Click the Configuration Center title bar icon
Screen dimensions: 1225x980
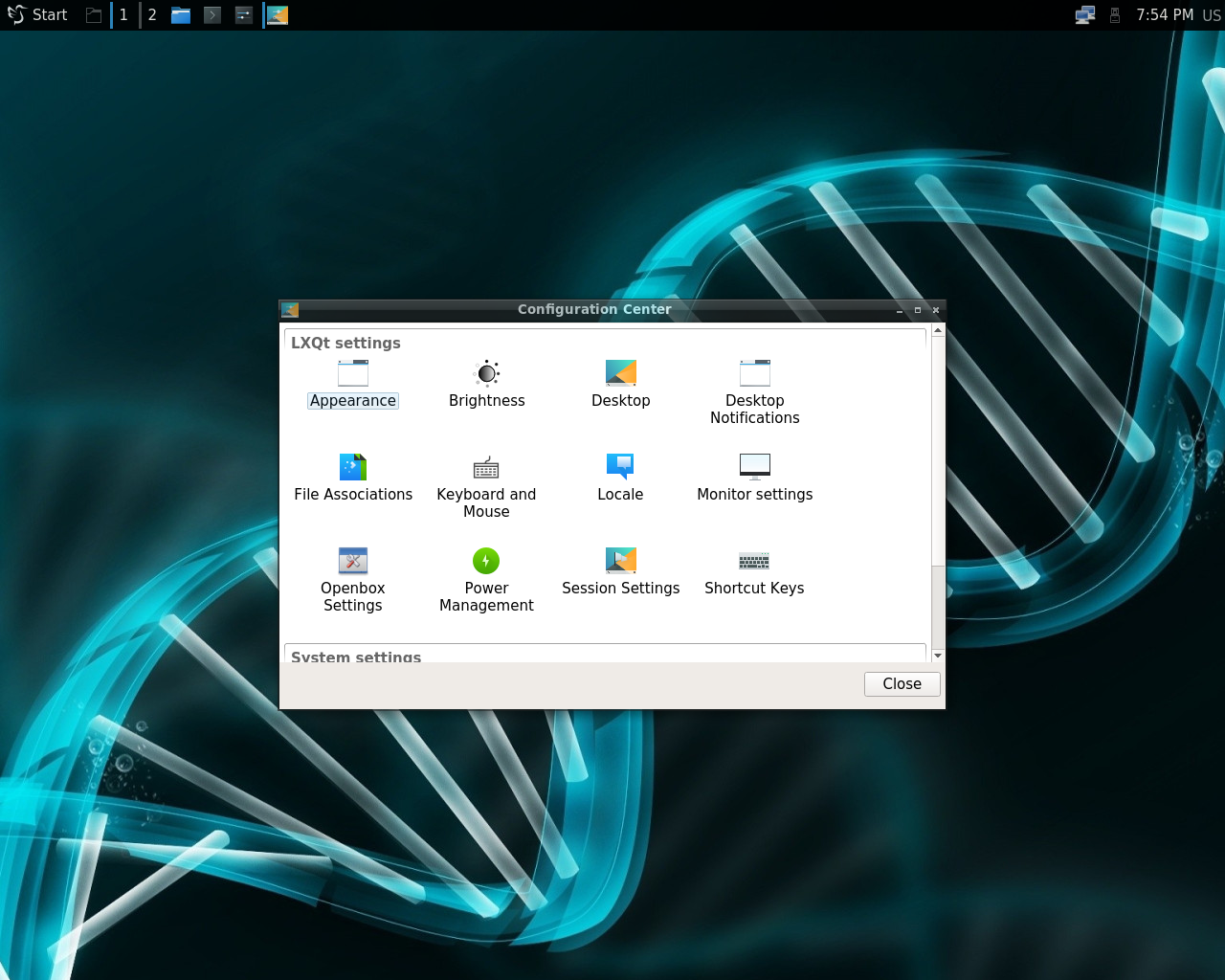coord(290,309)
